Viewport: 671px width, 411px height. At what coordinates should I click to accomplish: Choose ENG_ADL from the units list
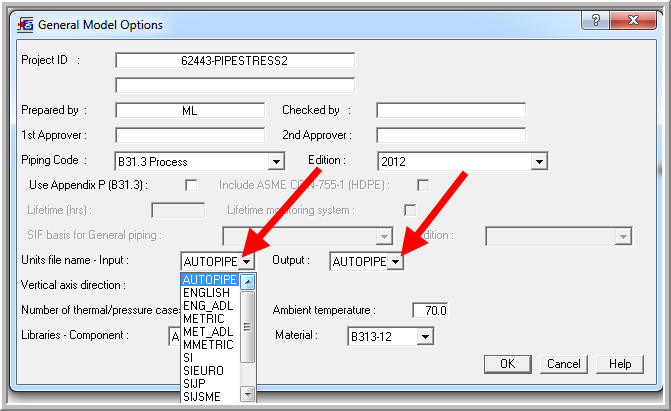(x=210, y=306)
